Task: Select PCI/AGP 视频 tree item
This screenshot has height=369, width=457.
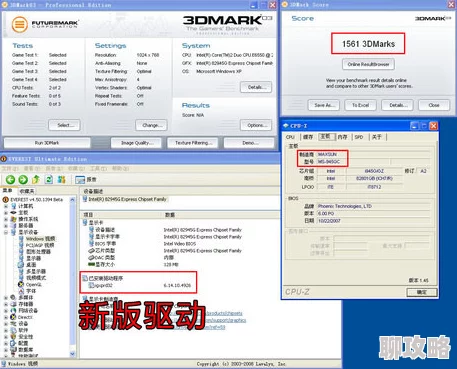Action: 40,245
